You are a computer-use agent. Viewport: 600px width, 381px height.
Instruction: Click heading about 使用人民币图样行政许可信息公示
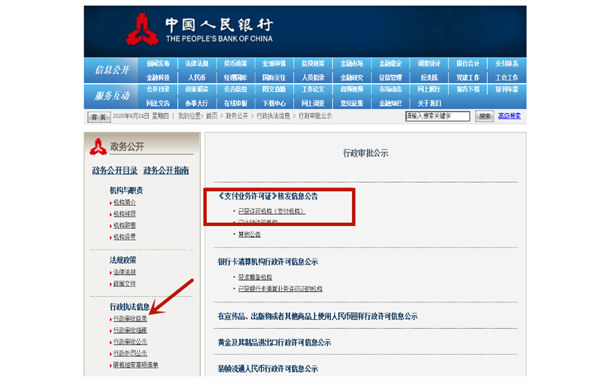(318, 316)
